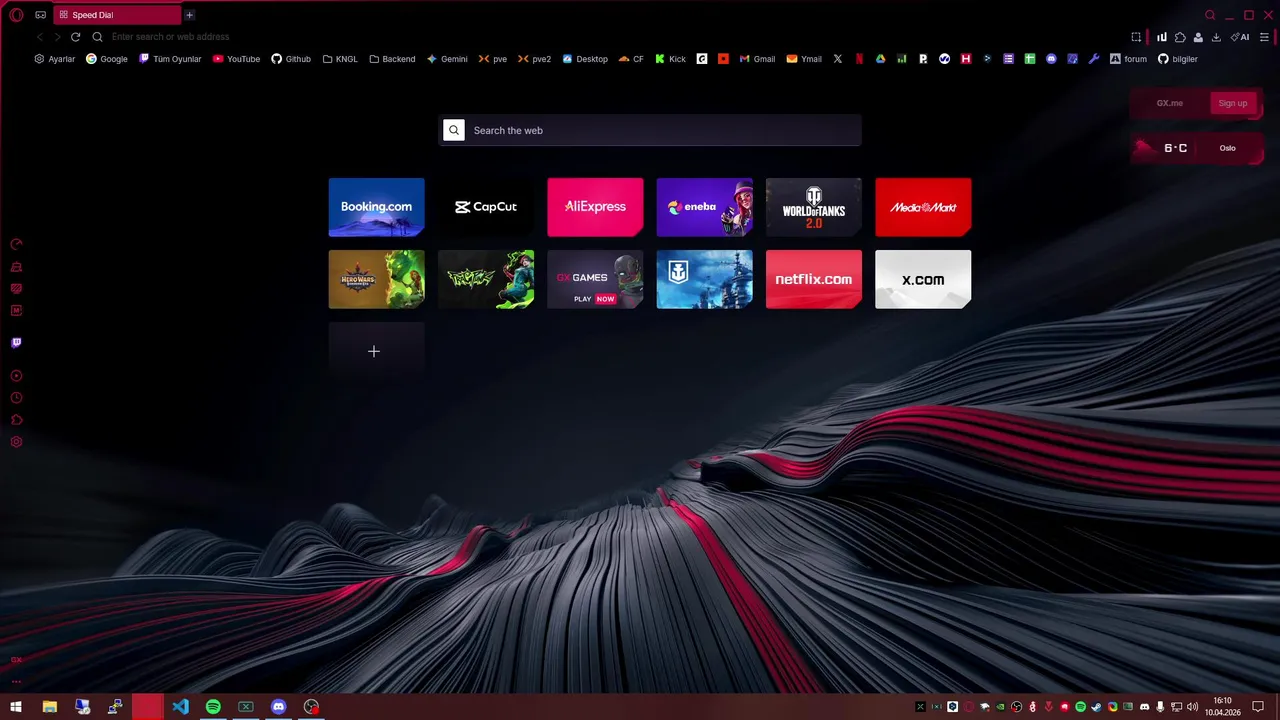Open the extensions cube icon in toolbar
1280x720 pixels.
click(1180, 37)
